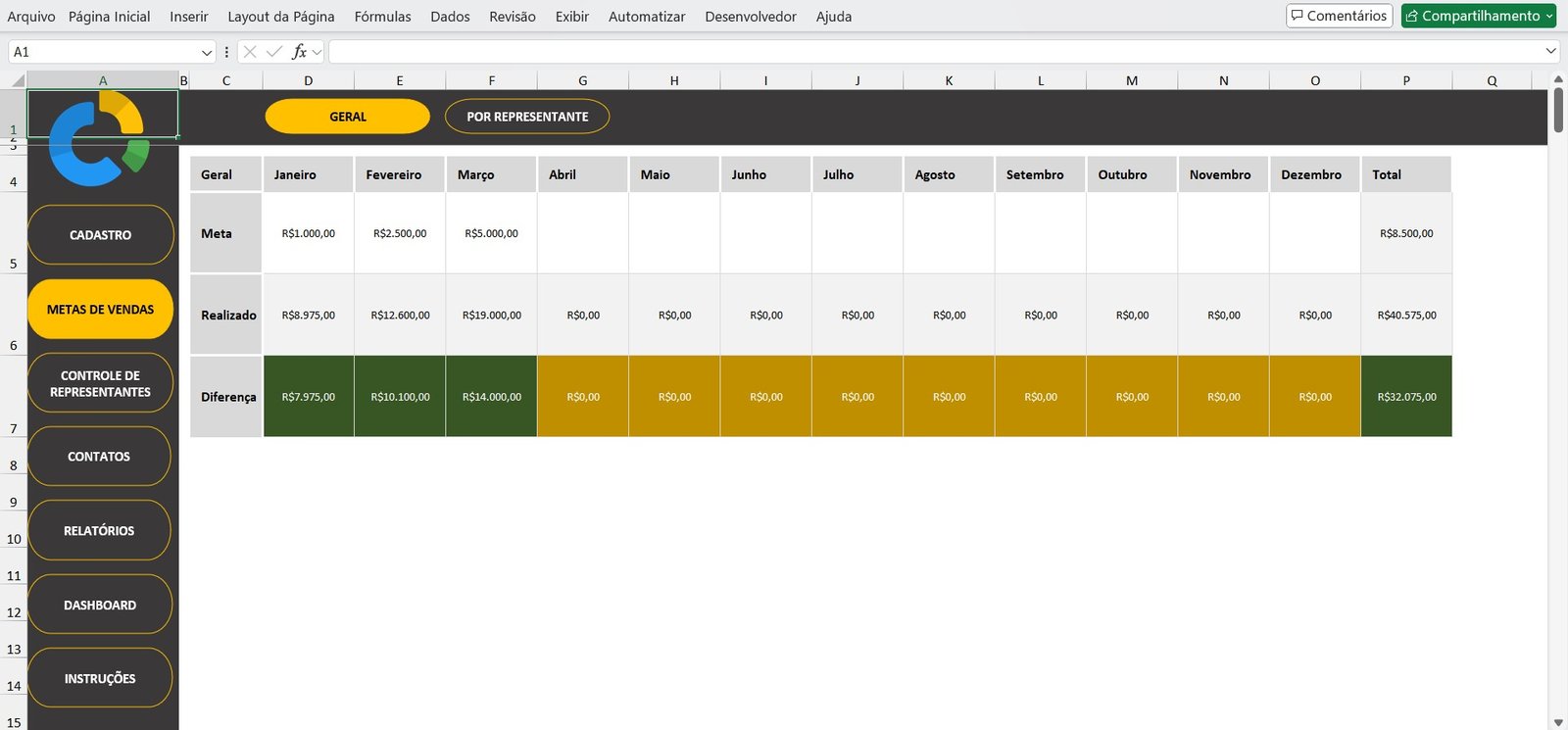Click the scroll down arrow at bottom right

[x=1557, y=722]
